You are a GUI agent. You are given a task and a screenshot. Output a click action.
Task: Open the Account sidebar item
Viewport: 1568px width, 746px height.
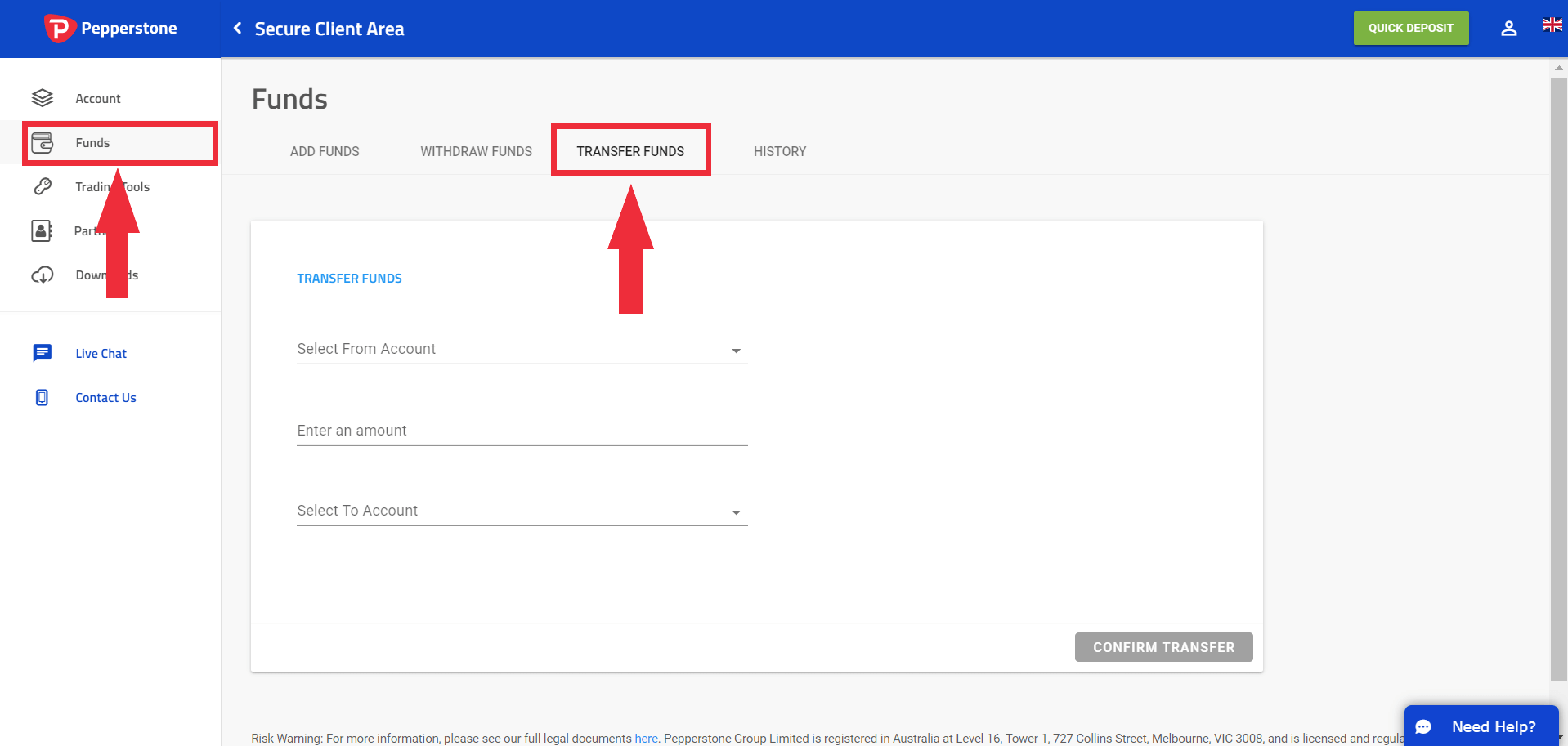tap(110, 98)
